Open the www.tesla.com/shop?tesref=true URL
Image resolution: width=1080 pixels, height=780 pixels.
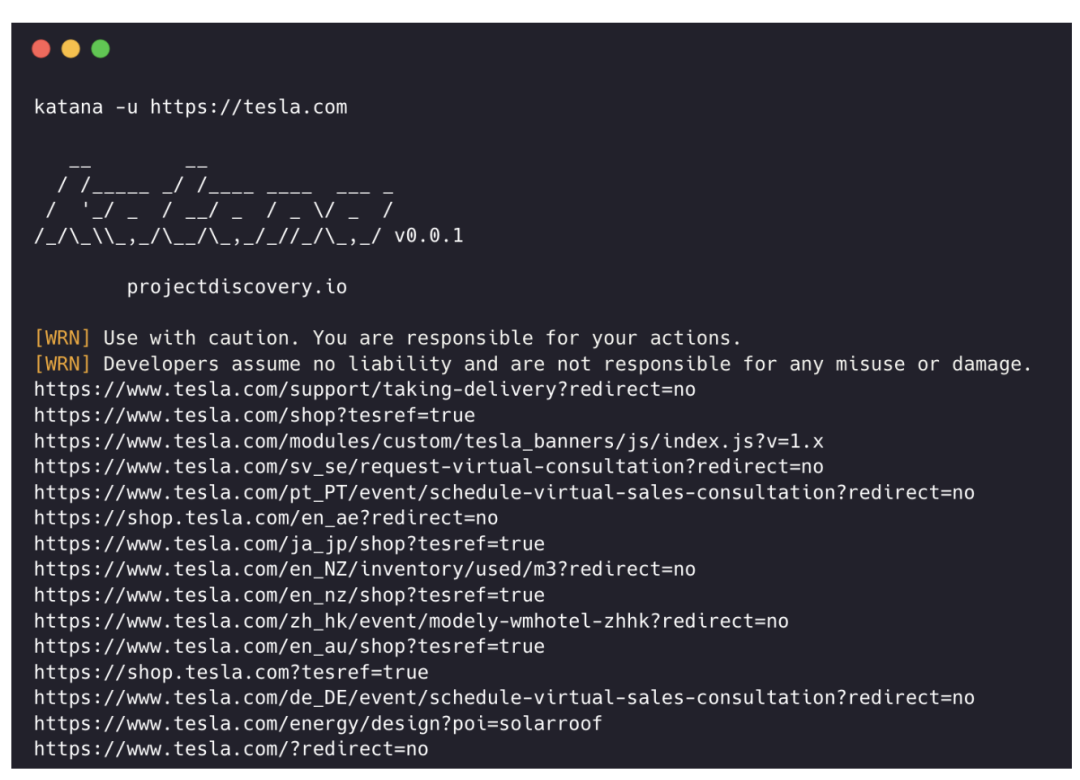point(255,415)
